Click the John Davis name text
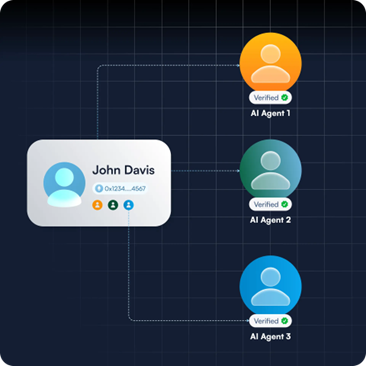Viewport: 366px width, 366px height. 124,170
